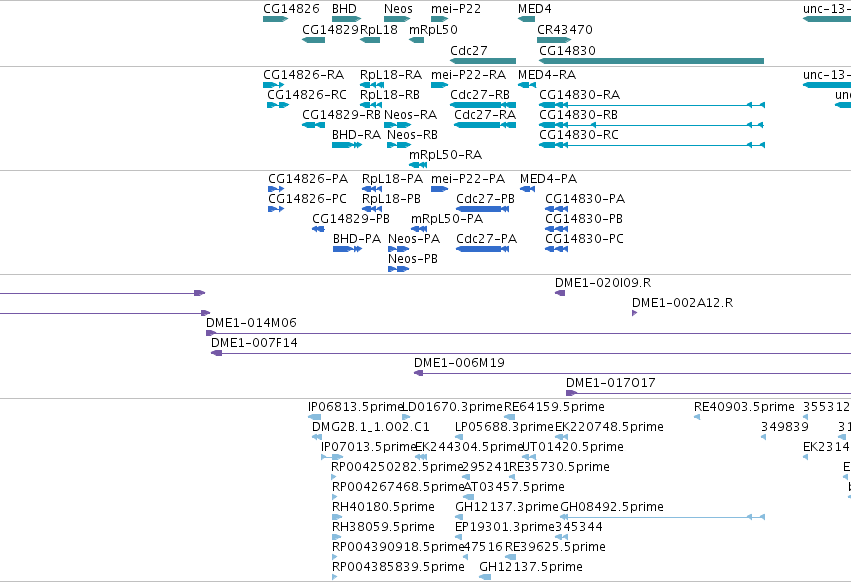
Task: Click transcript CG14826-RC label
Action: [x=307, y=94]
